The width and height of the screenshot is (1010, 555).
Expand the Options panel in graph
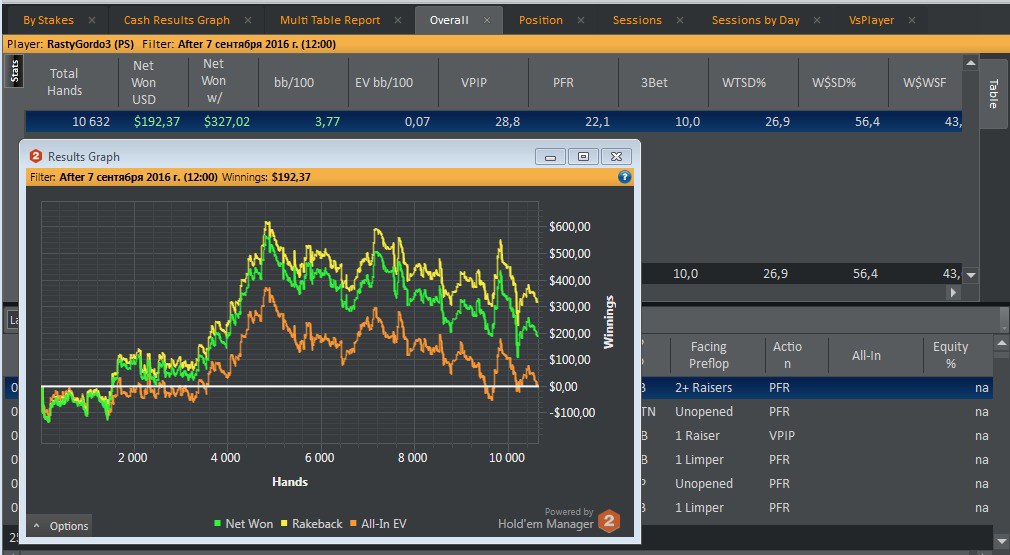coord(60,526)
